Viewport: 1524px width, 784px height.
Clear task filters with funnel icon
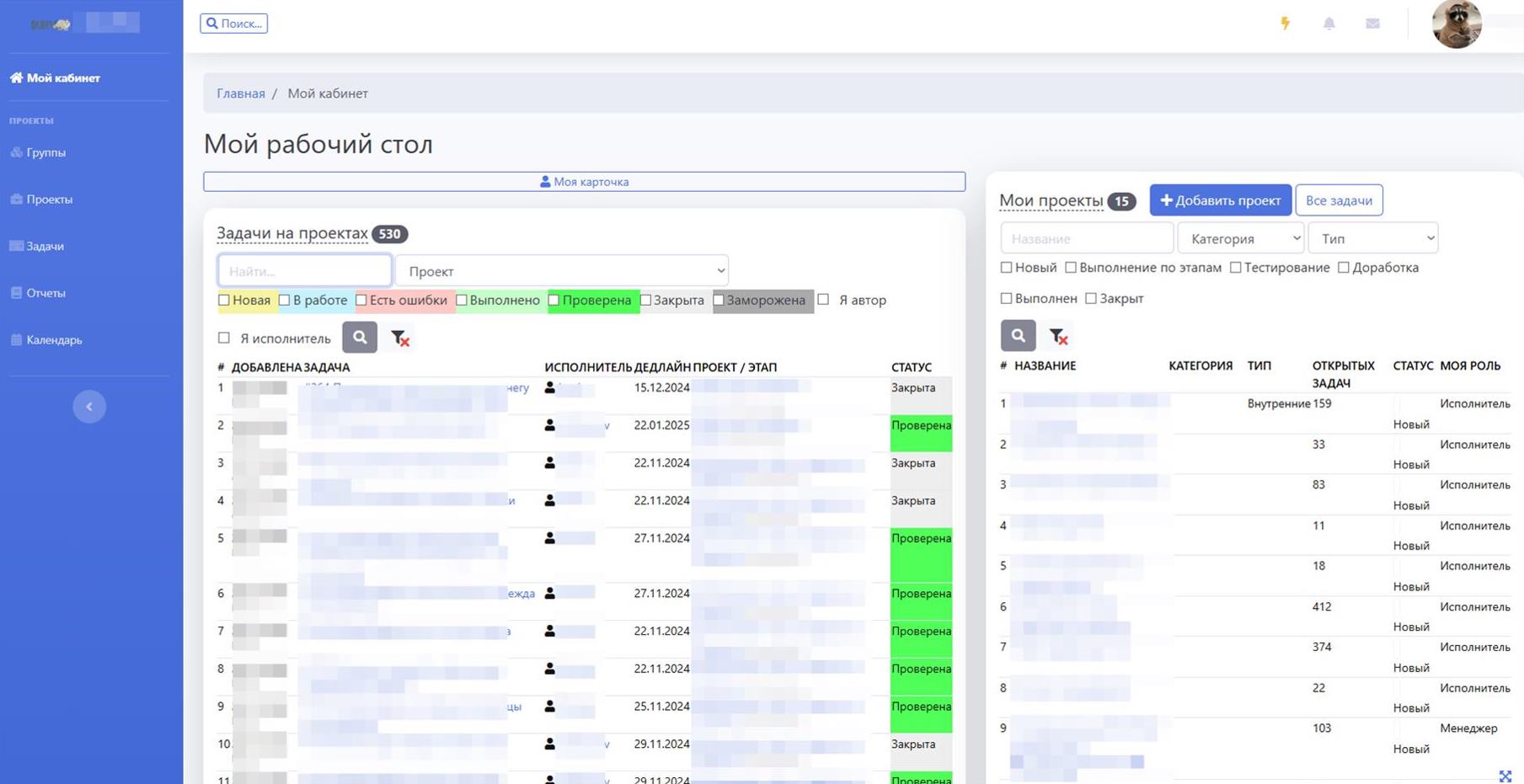point(400,338)
